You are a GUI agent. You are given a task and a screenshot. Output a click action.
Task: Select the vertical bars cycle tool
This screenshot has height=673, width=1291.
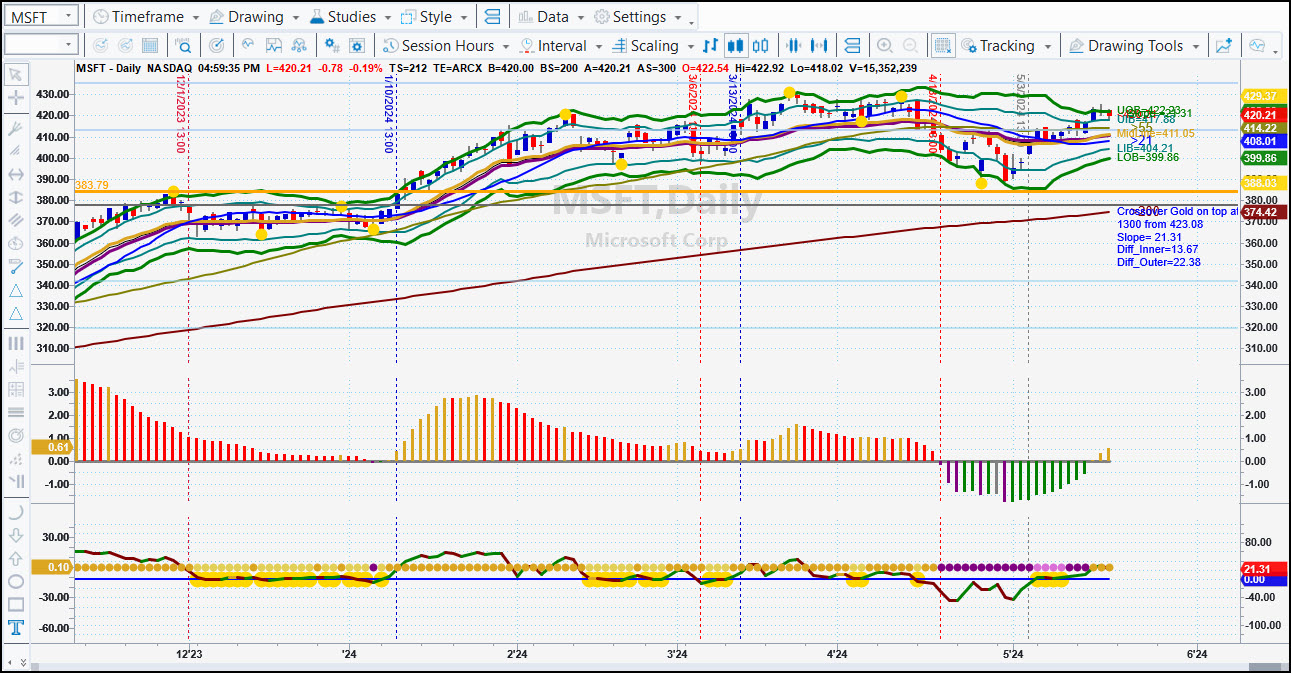[16, 343]
